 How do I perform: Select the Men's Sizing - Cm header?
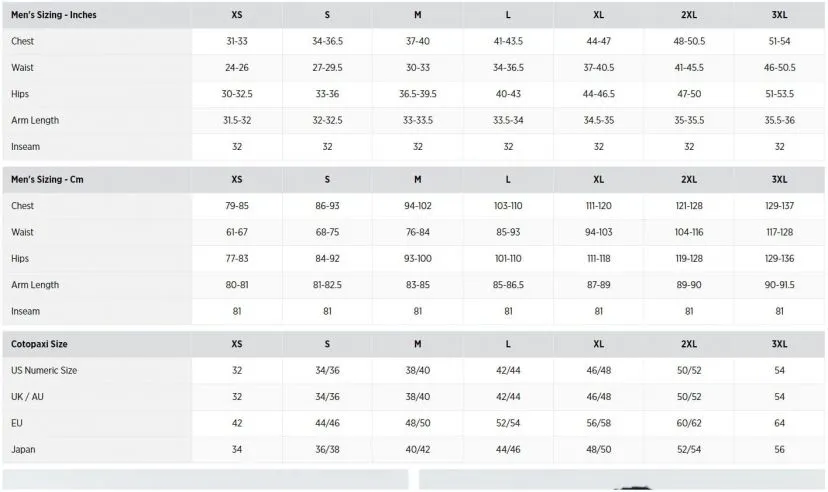[47, 179]
